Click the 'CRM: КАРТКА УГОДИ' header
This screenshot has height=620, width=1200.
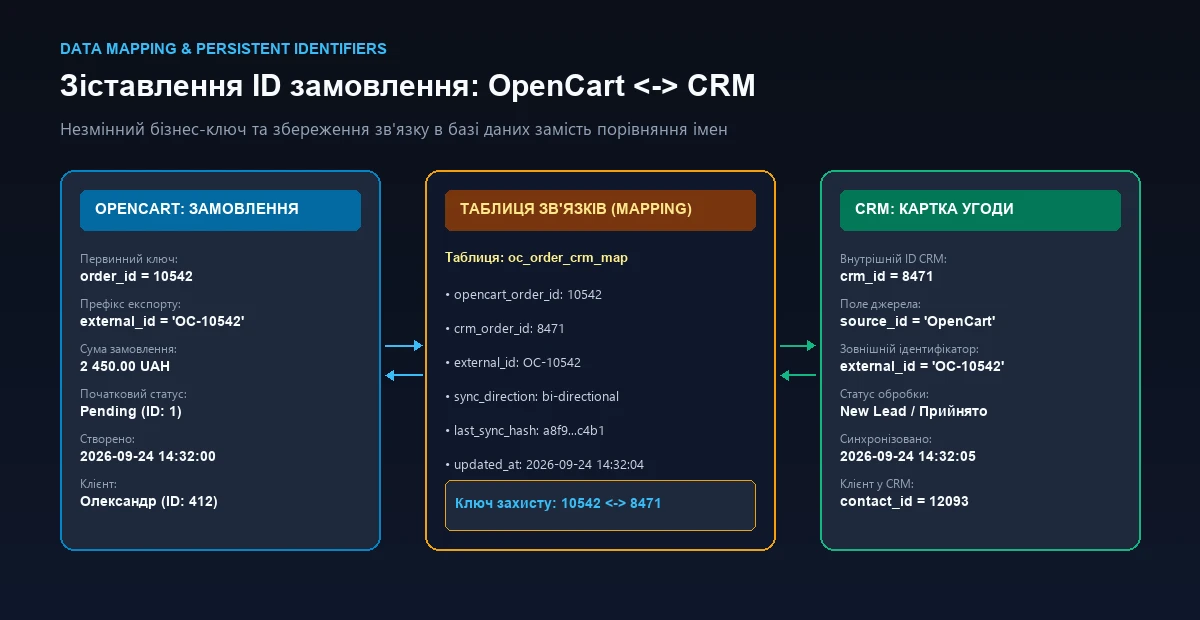(980, 210)
